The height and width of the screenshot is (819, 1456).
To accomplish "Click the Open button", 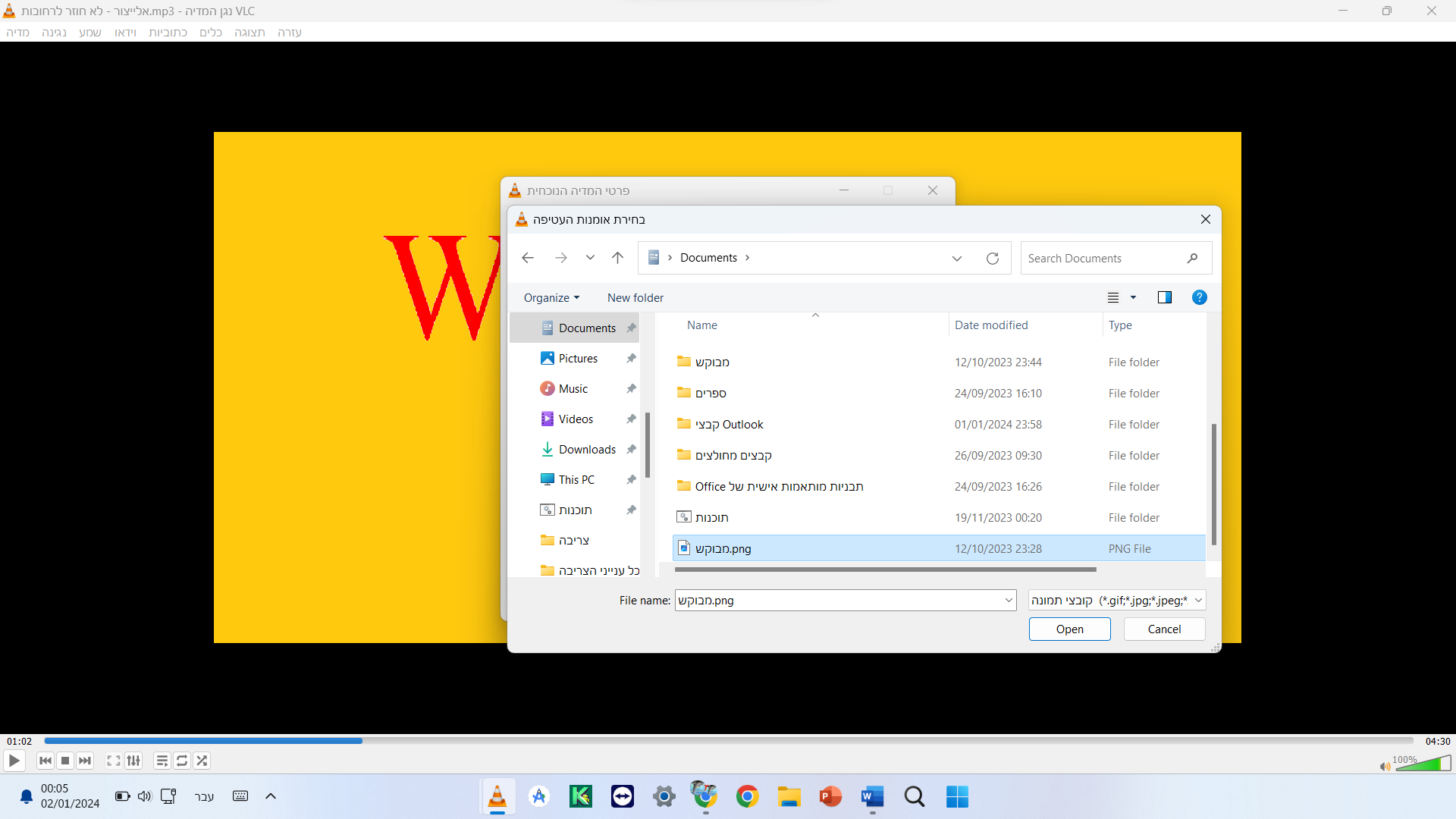I will 1069,629.
